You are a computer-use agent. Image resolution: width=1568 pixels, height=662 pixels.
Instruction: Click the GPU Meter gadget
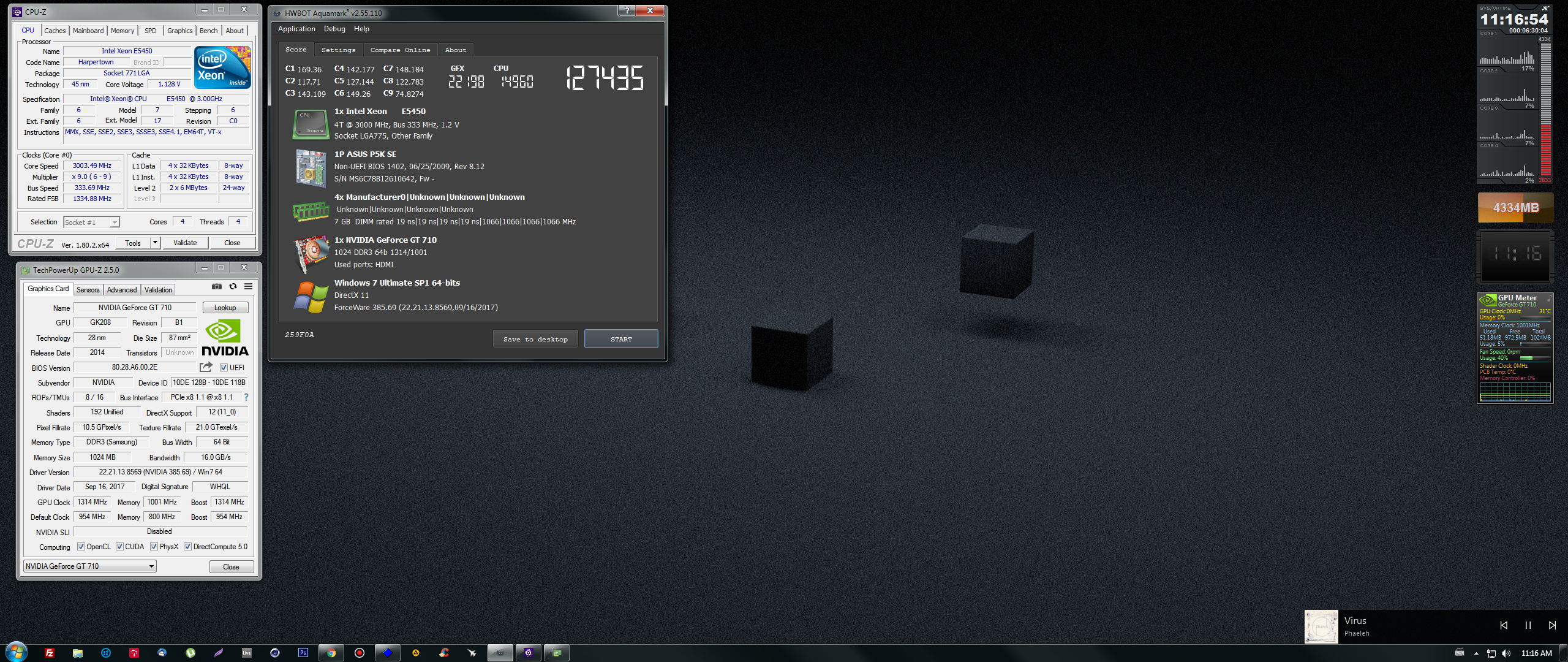pyautogui.click(x=1515, y=348)
